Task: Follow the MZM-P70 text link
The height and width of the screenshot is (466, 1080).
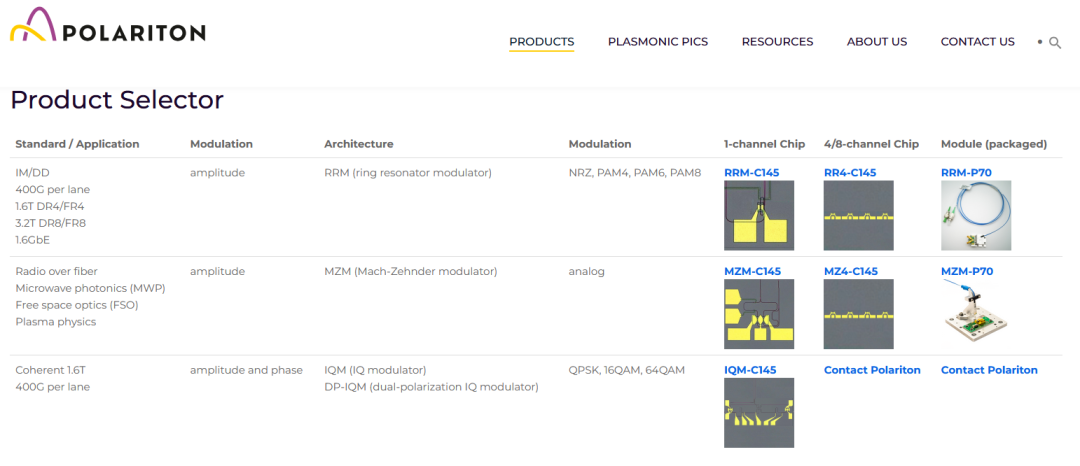Action: tap(966, 271)
